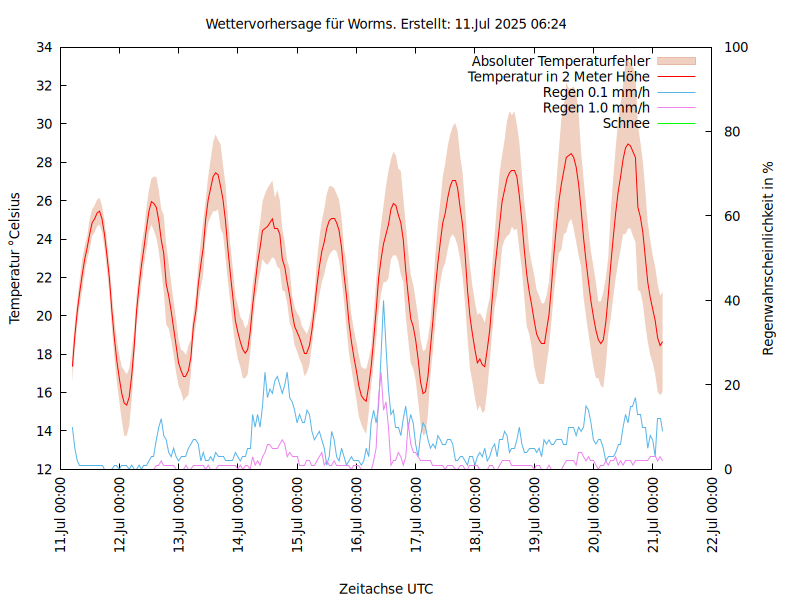Click the 'Regen 1.0 mm/h' legend label
Viewport: 800px width, 600px height.
596,108
